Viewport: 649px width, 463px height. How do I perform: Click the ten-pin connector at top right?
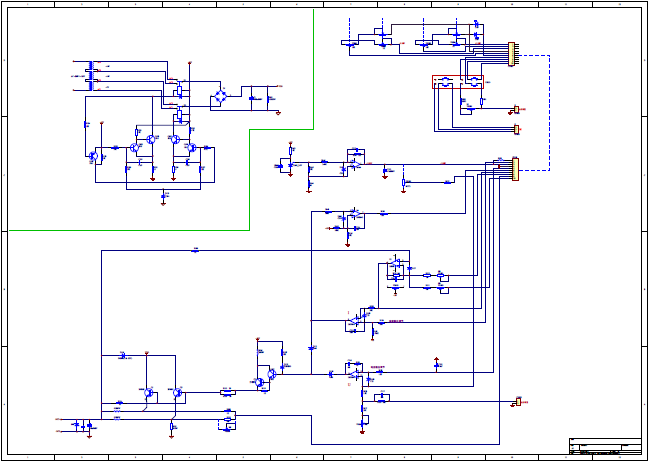pyautogui.click(x=511, y=54)
